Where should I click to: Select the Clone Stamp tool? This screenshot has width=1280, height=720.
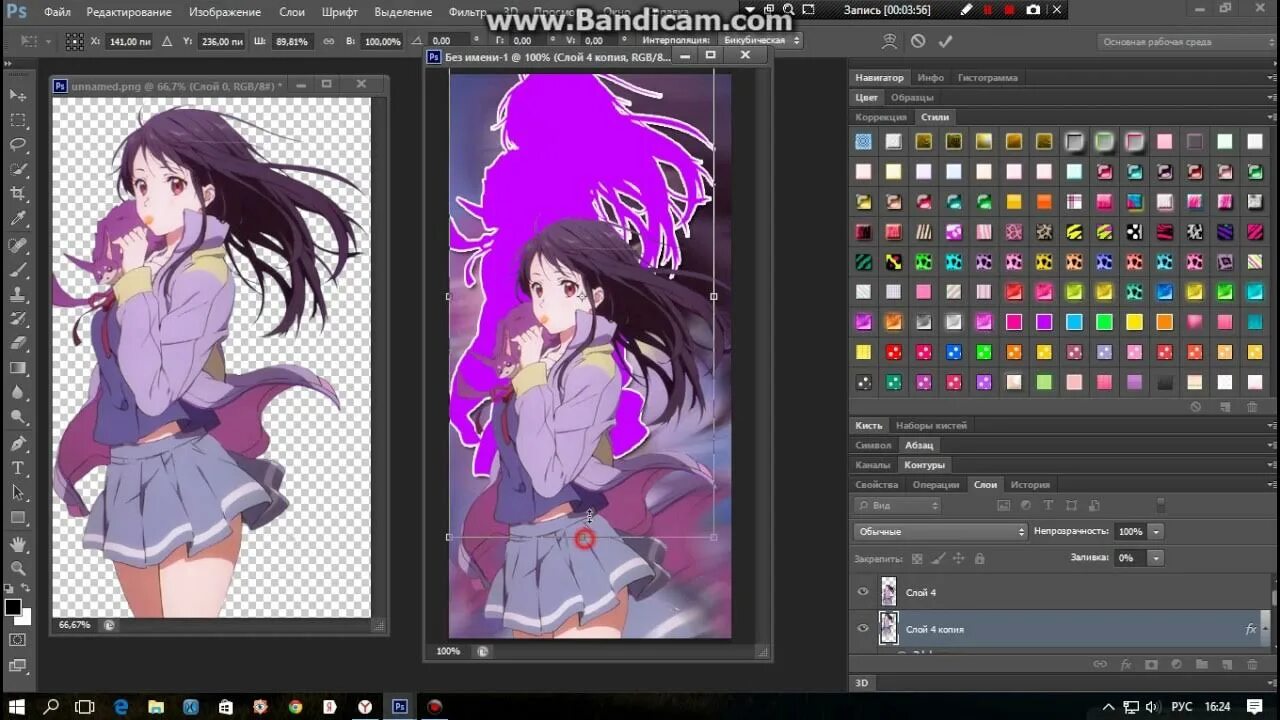(x=18, y=295)
